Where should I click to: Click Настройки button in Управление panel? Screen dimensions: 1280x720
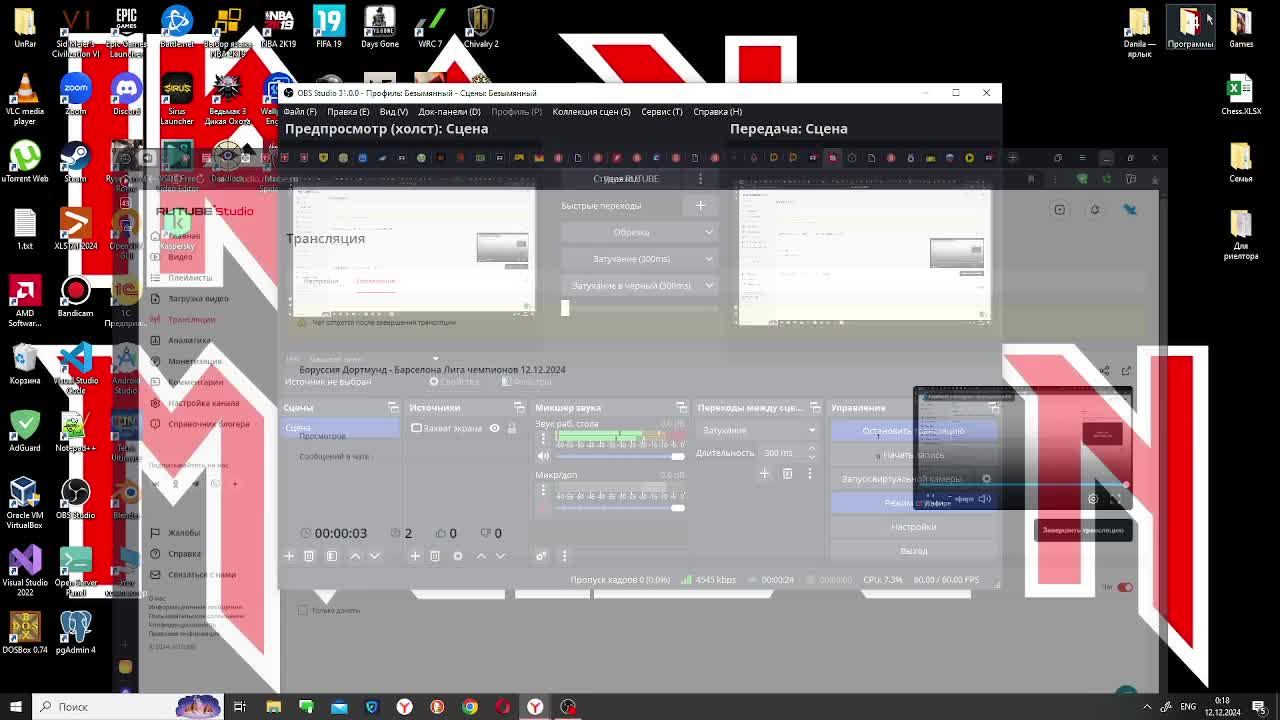pyautogui.click(x=913, y=527)
